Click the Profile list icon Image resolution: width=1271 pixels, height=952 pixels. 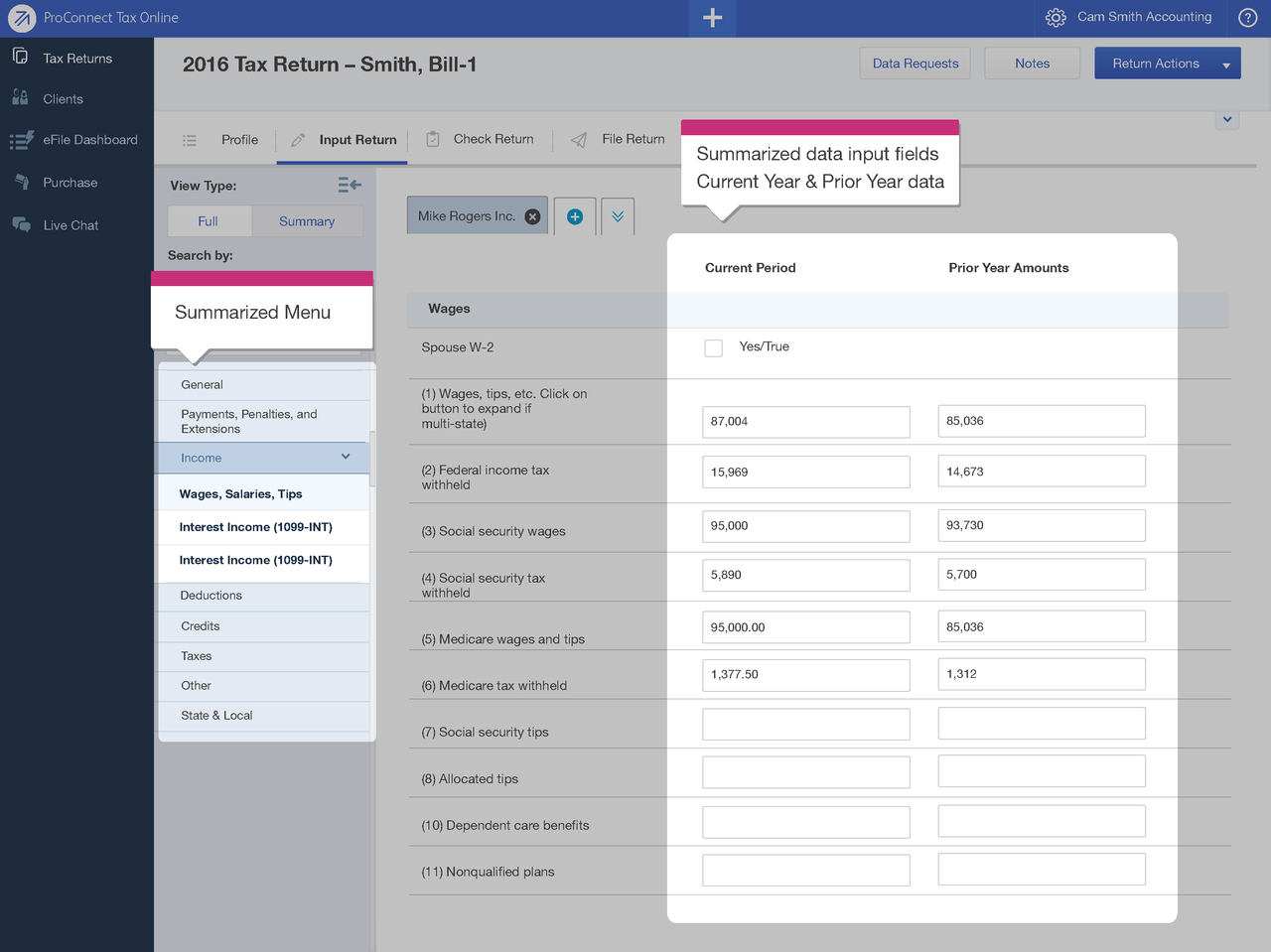tap(190, 140)
